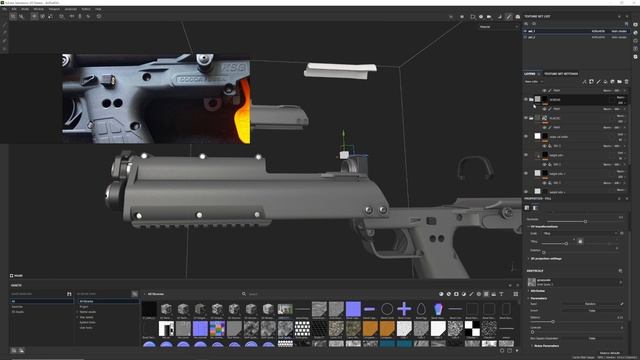Image resolution: width=640 pixels, height=360 pixels.
Task: Adjust the slider at top of Properties panel
Action: coord(585,221)
